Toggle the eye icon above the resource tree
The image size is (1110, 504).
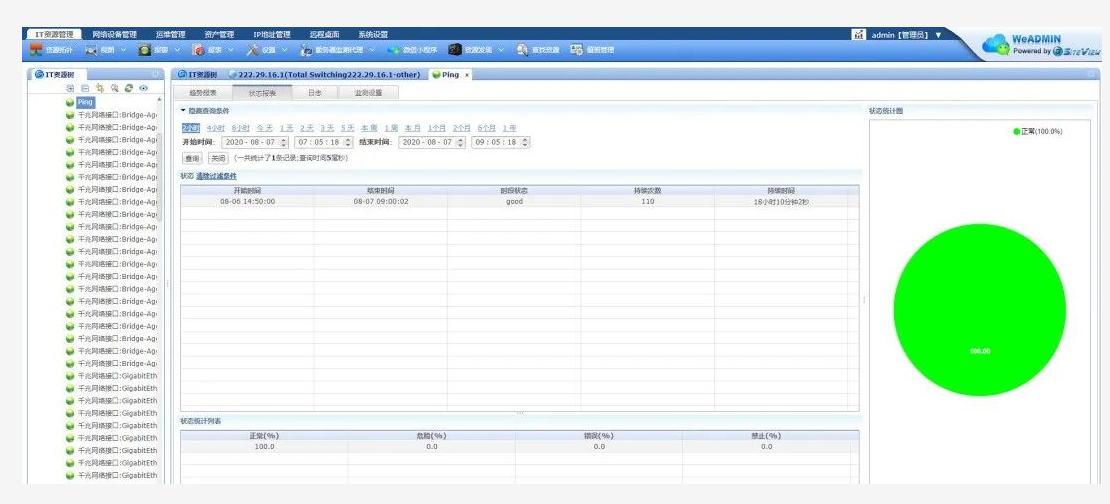pyautogui.click(x=144, y=88)
